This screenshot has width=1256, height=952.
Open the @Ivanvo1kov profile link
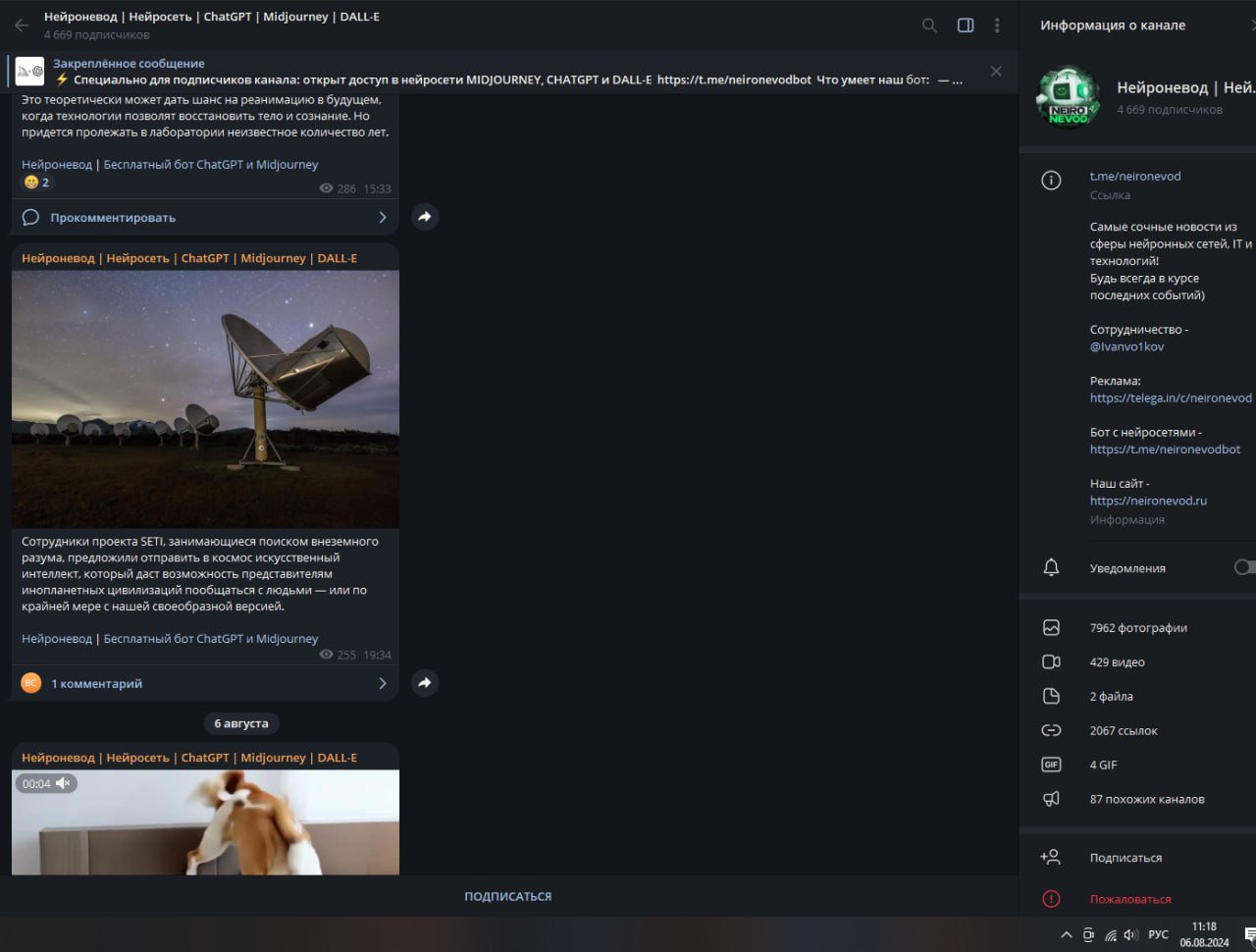coord(1127,346)
